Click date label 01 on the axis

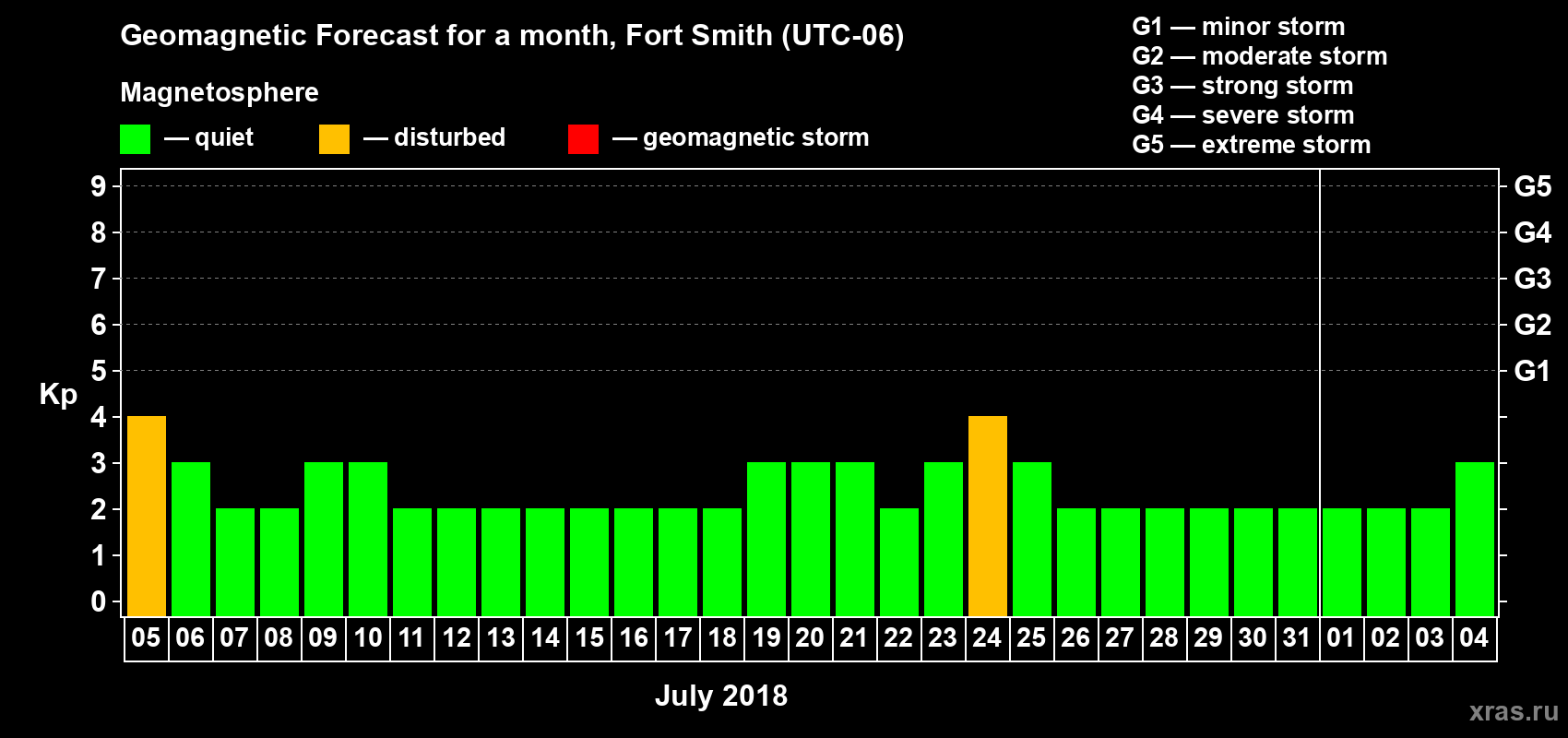coord(1341,637)
